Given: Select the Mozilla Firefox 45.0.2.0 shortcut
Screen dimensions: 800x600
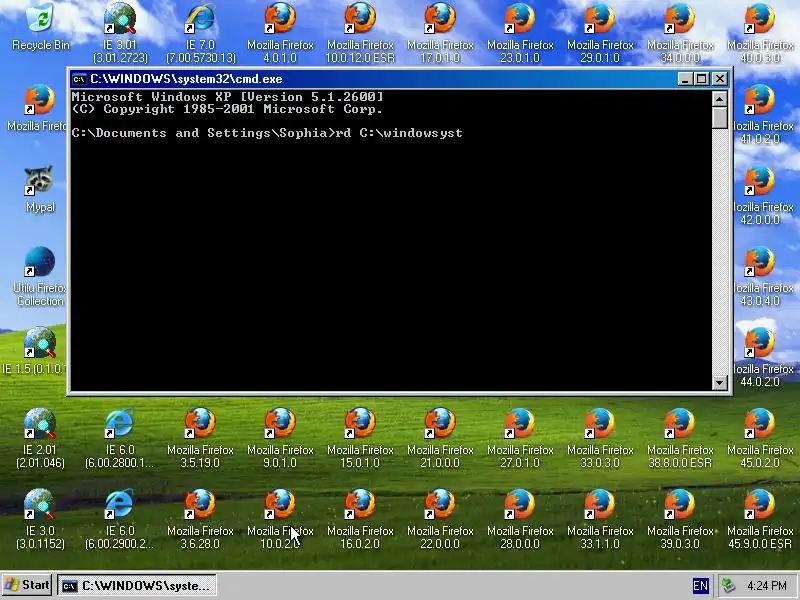Looking at the screenshot, I should click(760, 438).
